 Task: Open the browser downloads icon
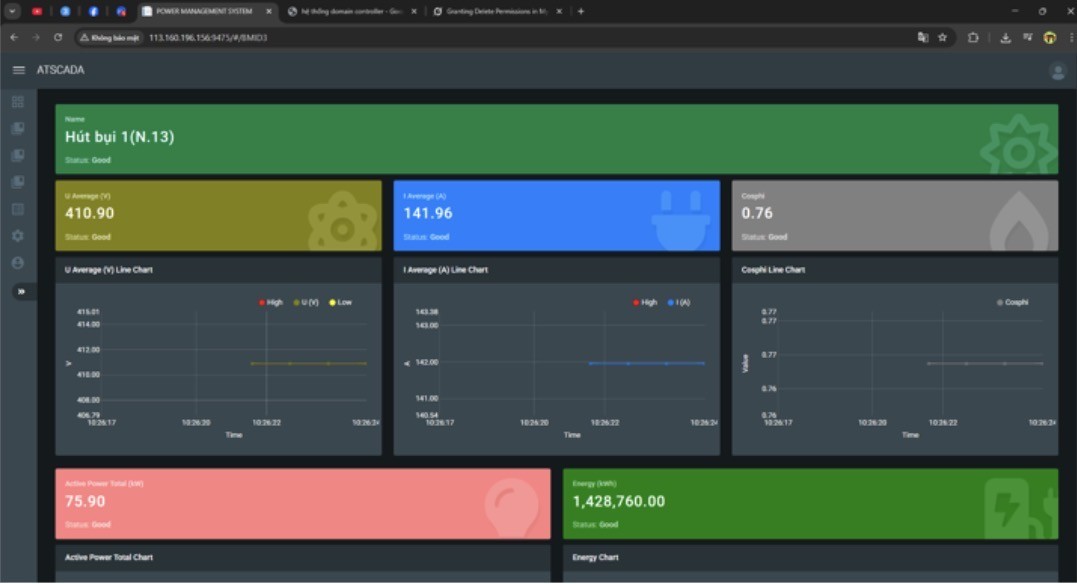click(x=1005, y=37)
